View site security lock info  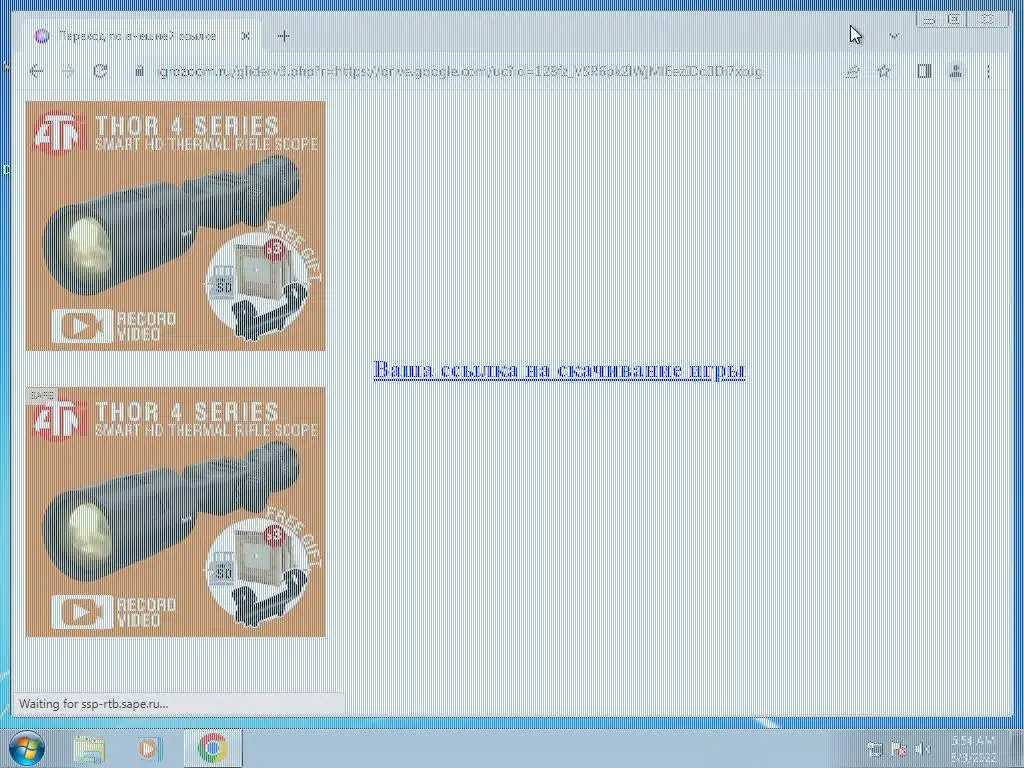coord(139,71)
